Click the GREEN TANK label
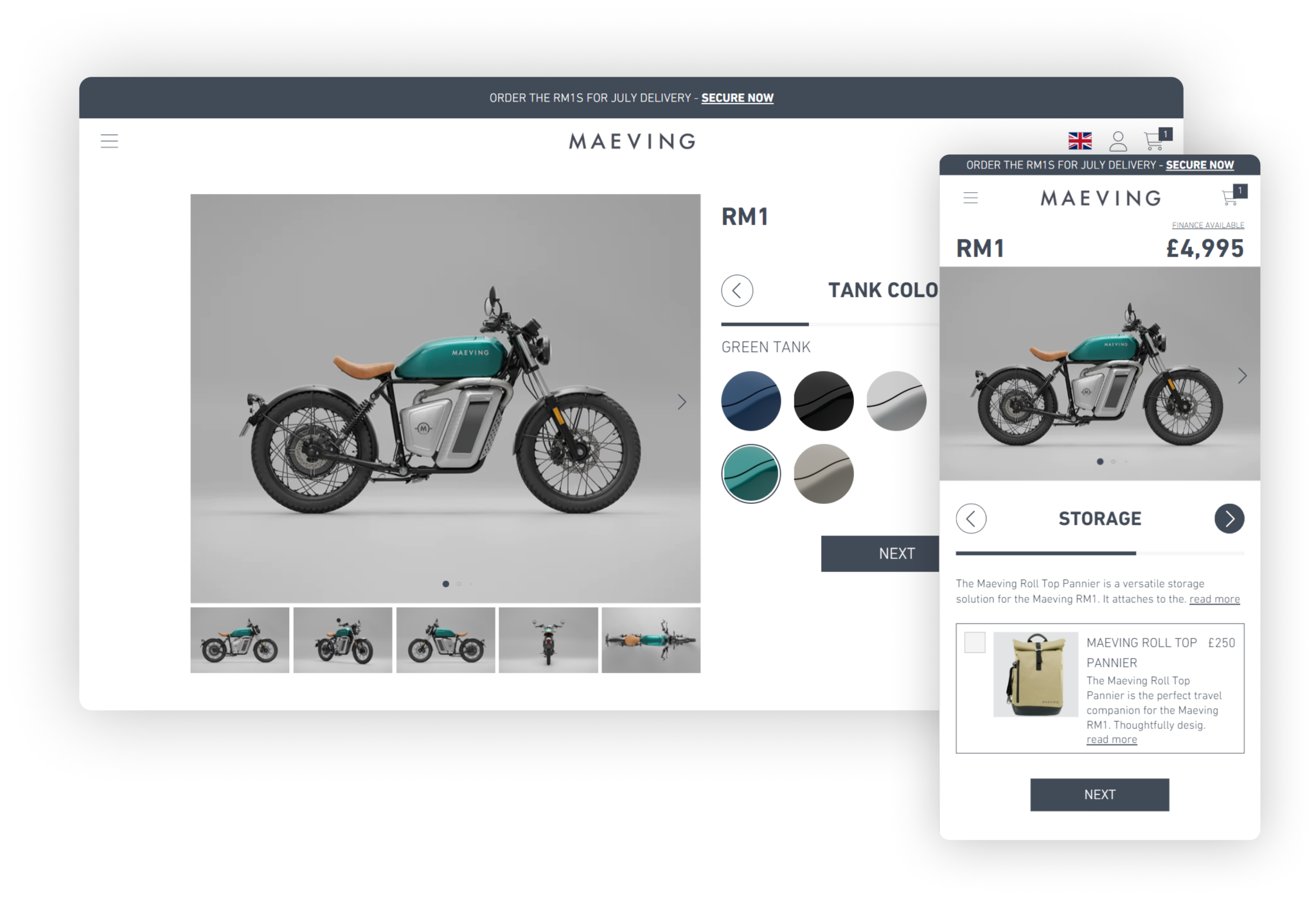Image resolution: width=1316 pixels, height=898 pixels. click(x=766, y=347)
